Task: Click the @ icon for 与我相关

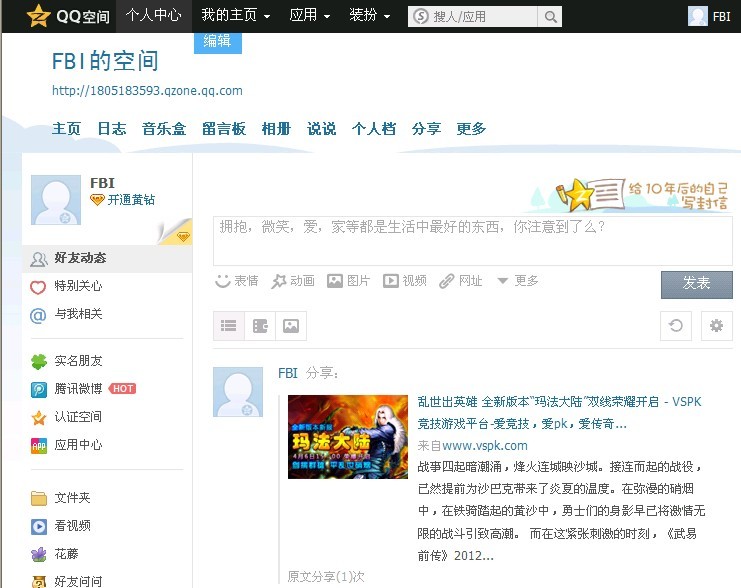Action: (x=38, y=315)
